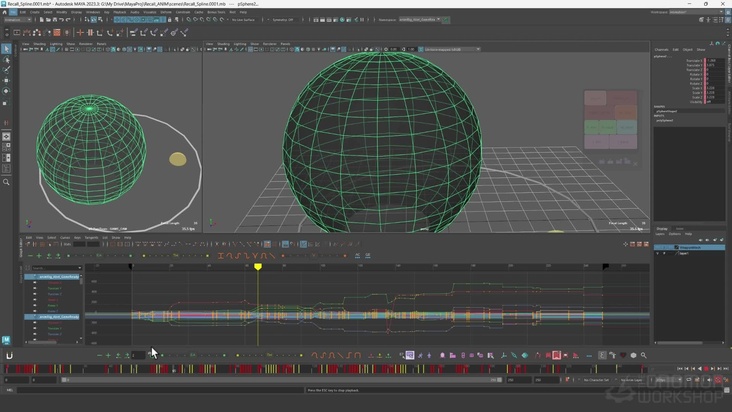
Task: Open the Namespace dropdown in status line
Action: click(420, 20)
